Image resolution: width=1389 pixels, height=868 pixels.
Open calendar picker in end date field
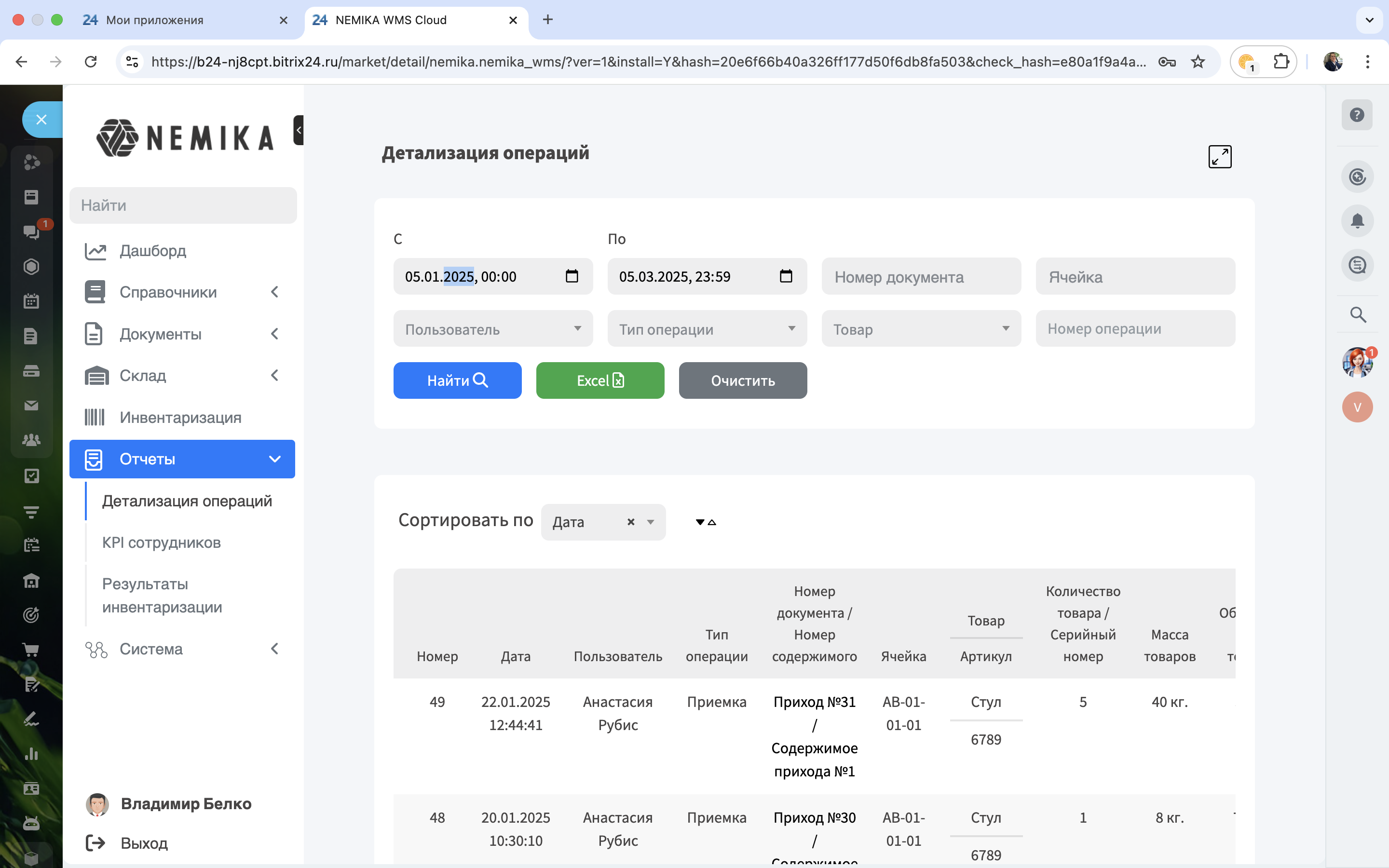[786, 276]
